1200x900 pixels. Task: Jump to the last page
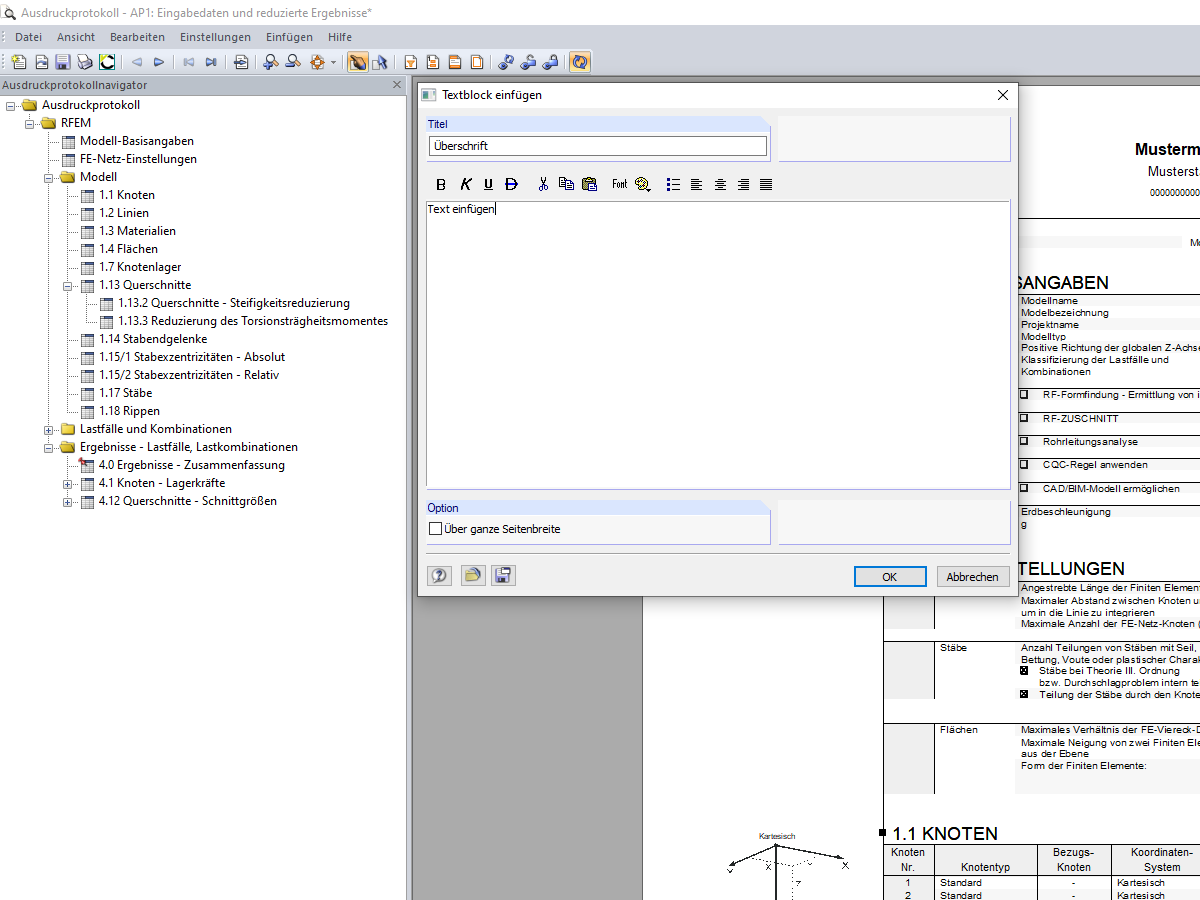pos(211,62)
